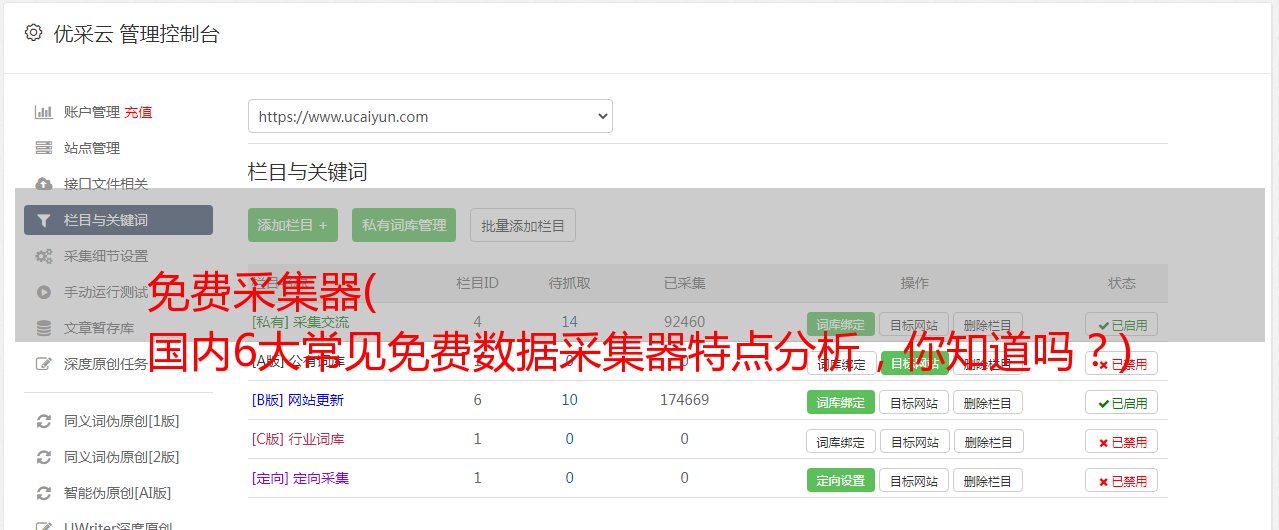The width and height of the screenshot is (1279, 530).
Task: Click the play circle icon for 手动运行测试
Action: [43, 292]
